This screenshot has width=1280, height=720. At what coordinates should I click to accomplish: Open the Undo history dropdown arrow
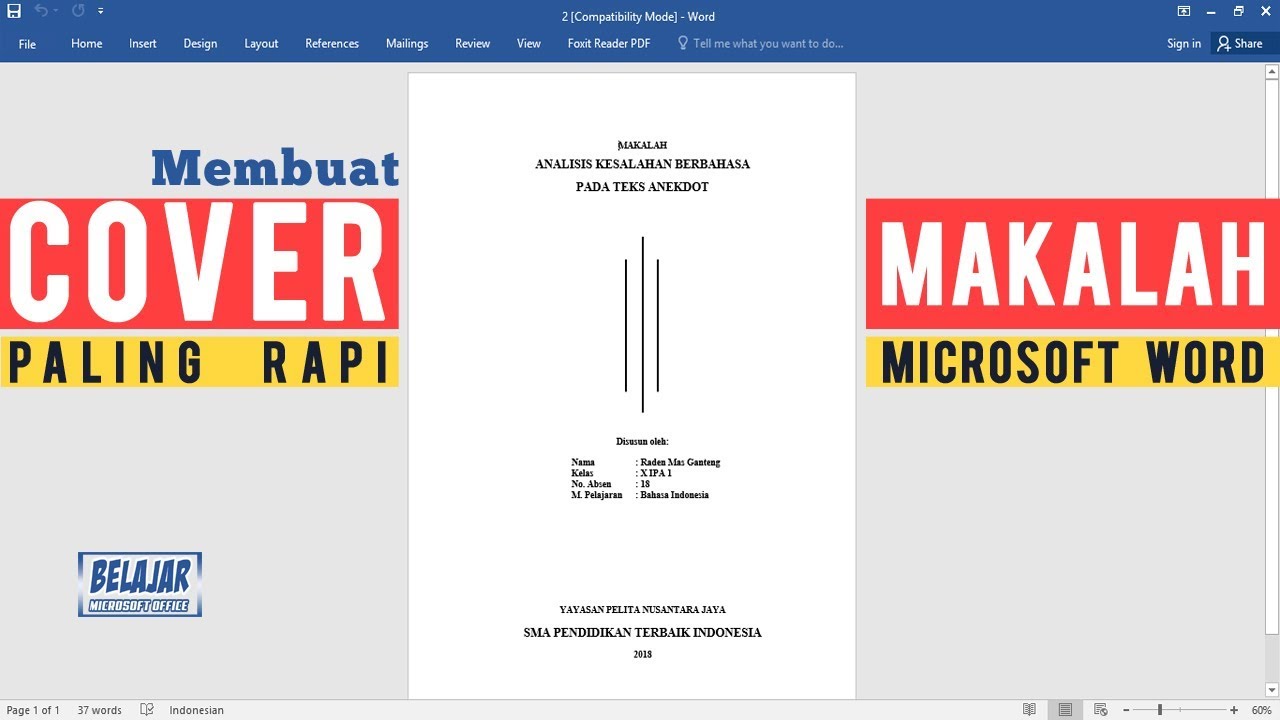(x=55, y=11)
